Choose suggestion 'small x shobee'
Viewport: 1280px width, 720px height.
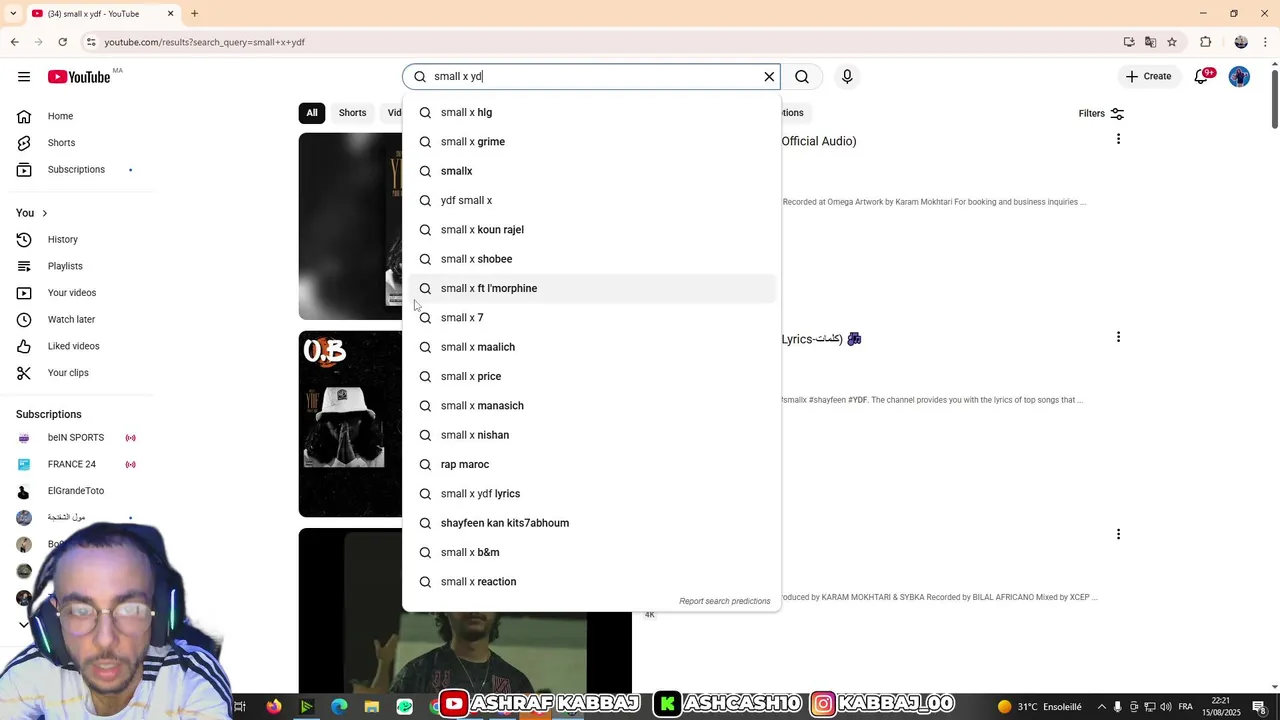[592, 259]
